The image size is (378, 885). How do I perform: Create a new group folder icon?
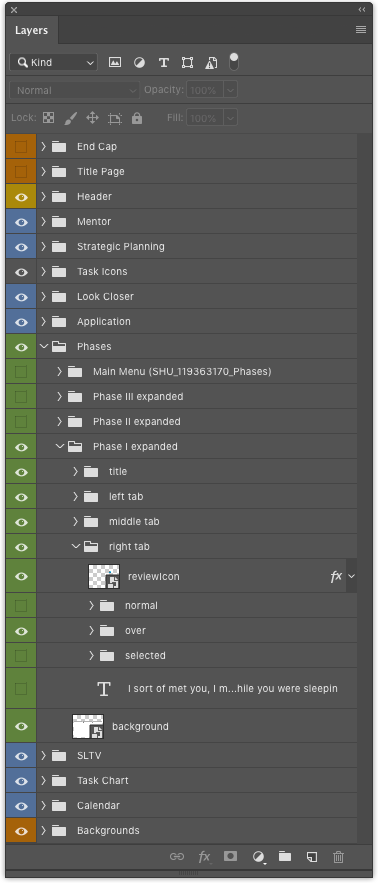coord(285,856)
